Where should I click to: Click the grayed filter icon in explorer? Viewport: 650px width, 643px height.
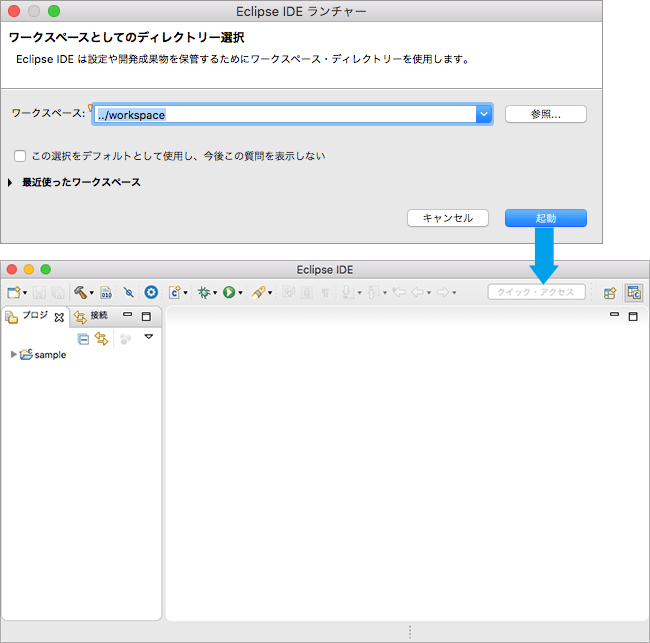pyautogui.click(x=125, y=339)
